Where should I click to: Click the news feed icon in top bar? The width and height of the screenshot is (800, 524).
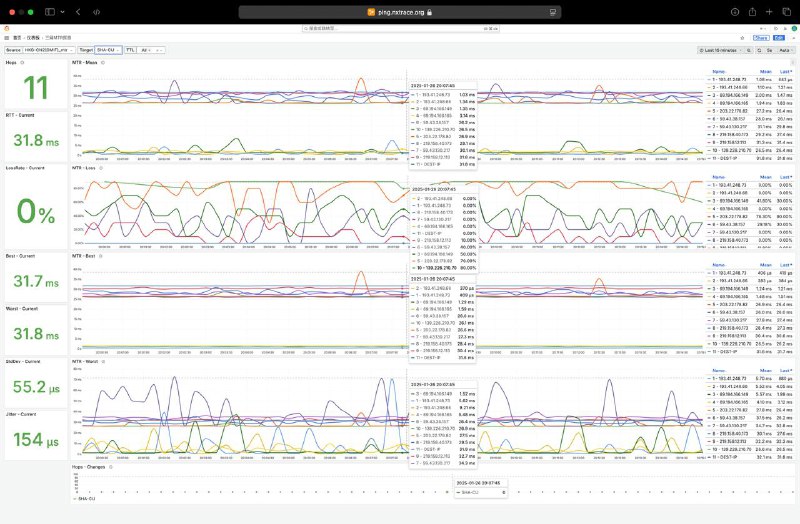coord(785,29)
